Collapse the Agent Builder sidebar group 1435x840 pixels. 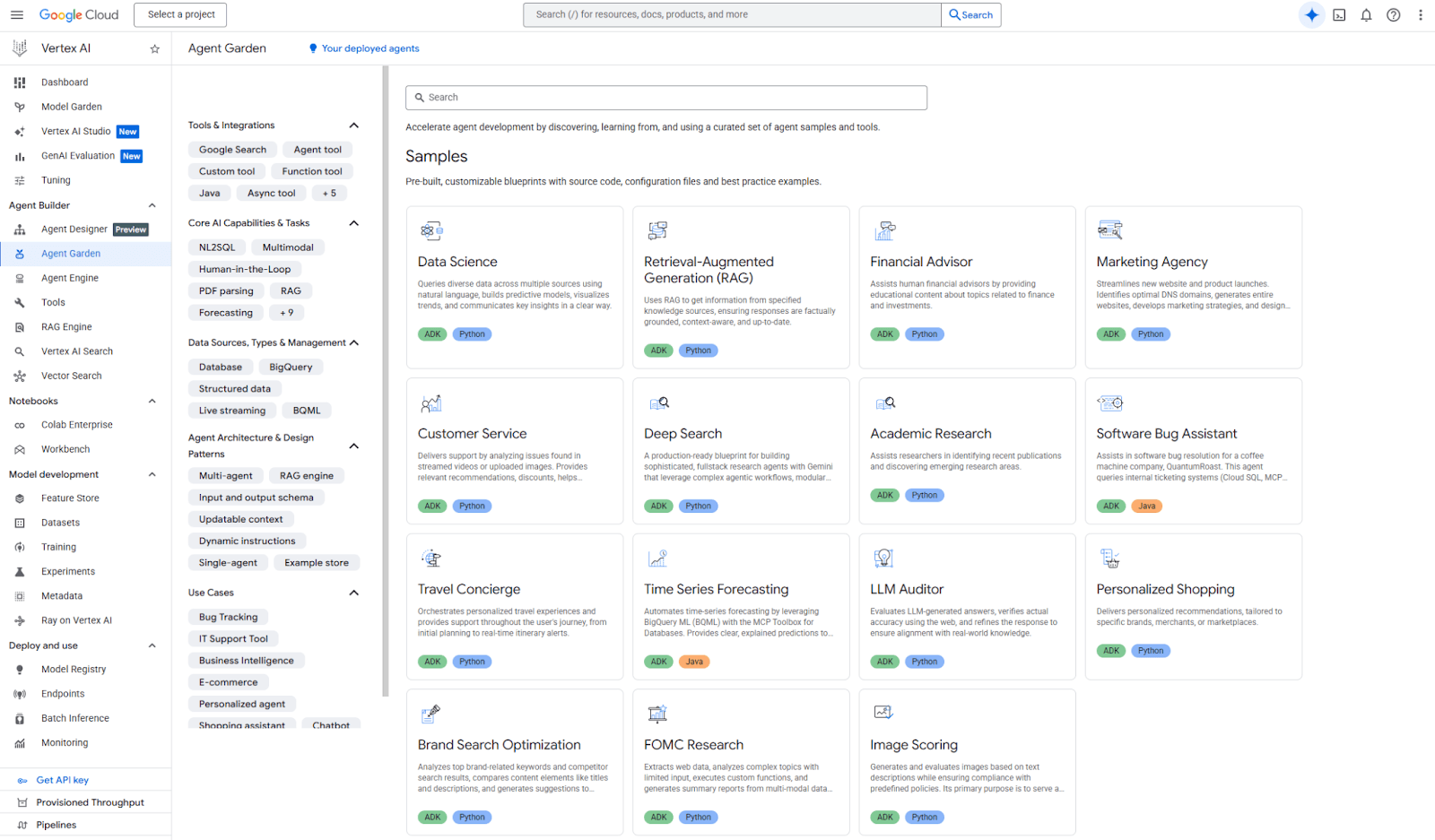[152, 205]
